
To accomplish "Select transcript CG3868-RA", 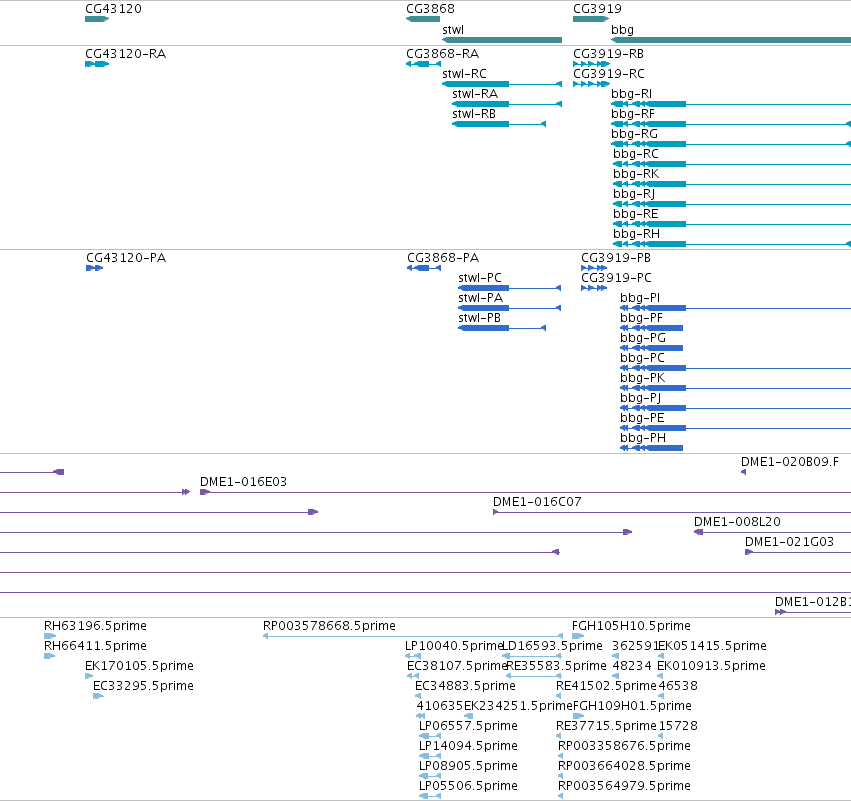I will tap(443, 54).
